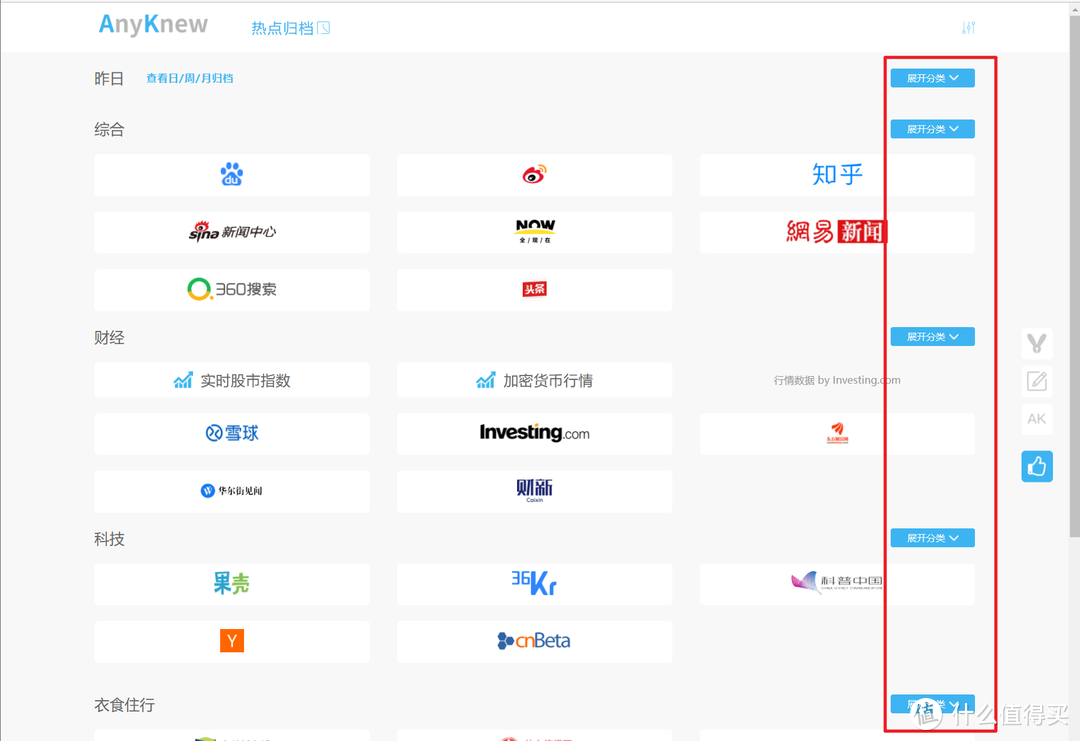Screen dimensions: 1080x741
Task: Open the NOW 全现在 card
Action: 534,232
